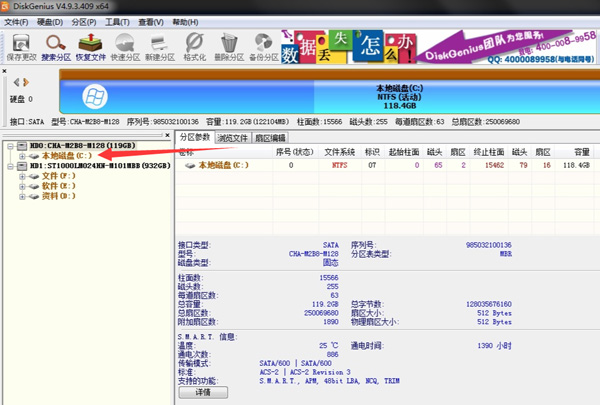Viewport: 600px width, 405px height.
Task: Collapse the HD1:ST1000LM024 disk node
Action: click(9, 165)
